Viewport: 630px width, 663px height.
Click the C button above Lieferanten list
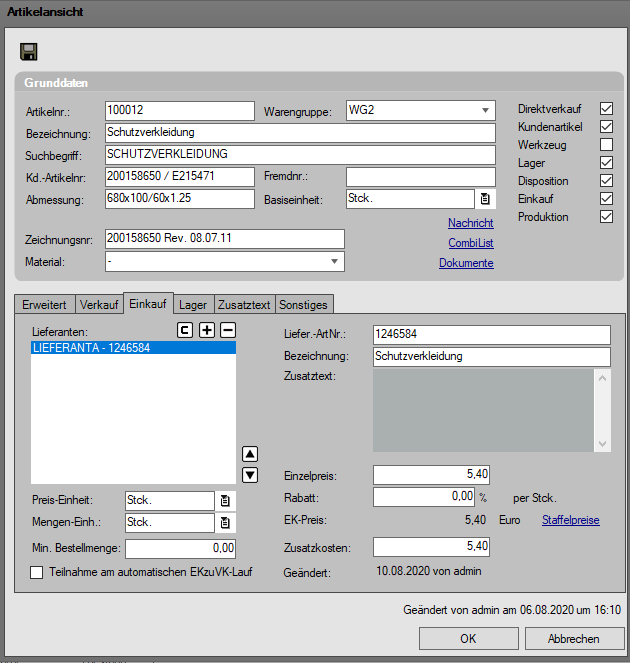(185, 330)
